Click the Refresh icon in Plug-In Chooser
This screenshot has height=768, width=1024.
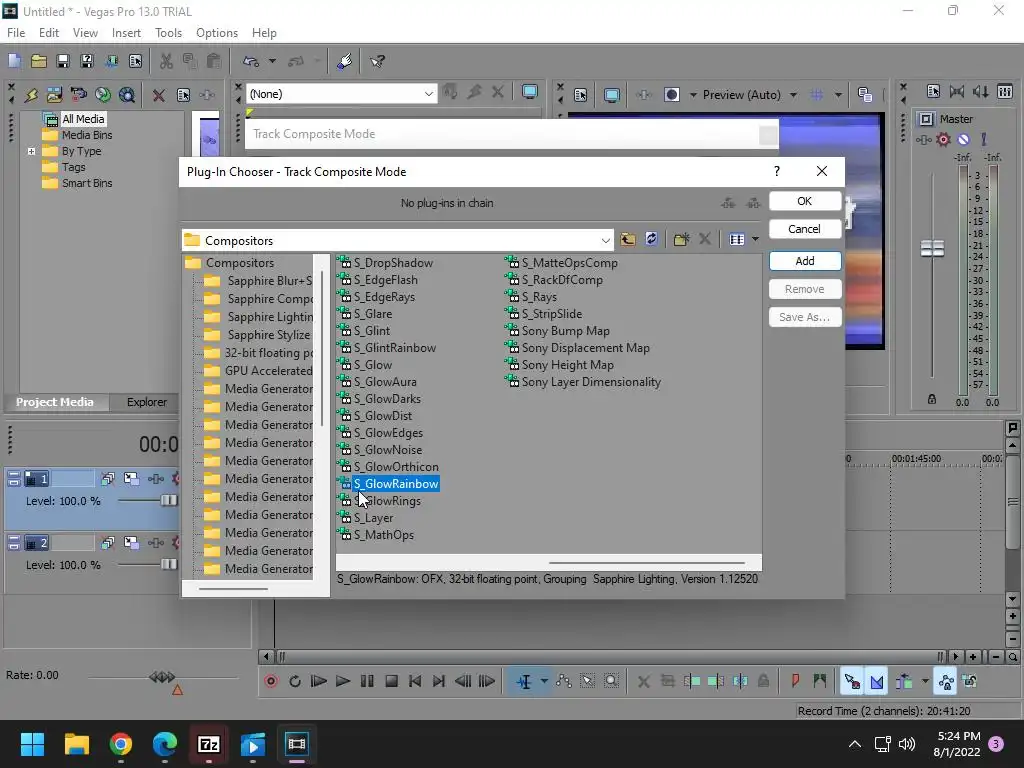pos(651,239)
